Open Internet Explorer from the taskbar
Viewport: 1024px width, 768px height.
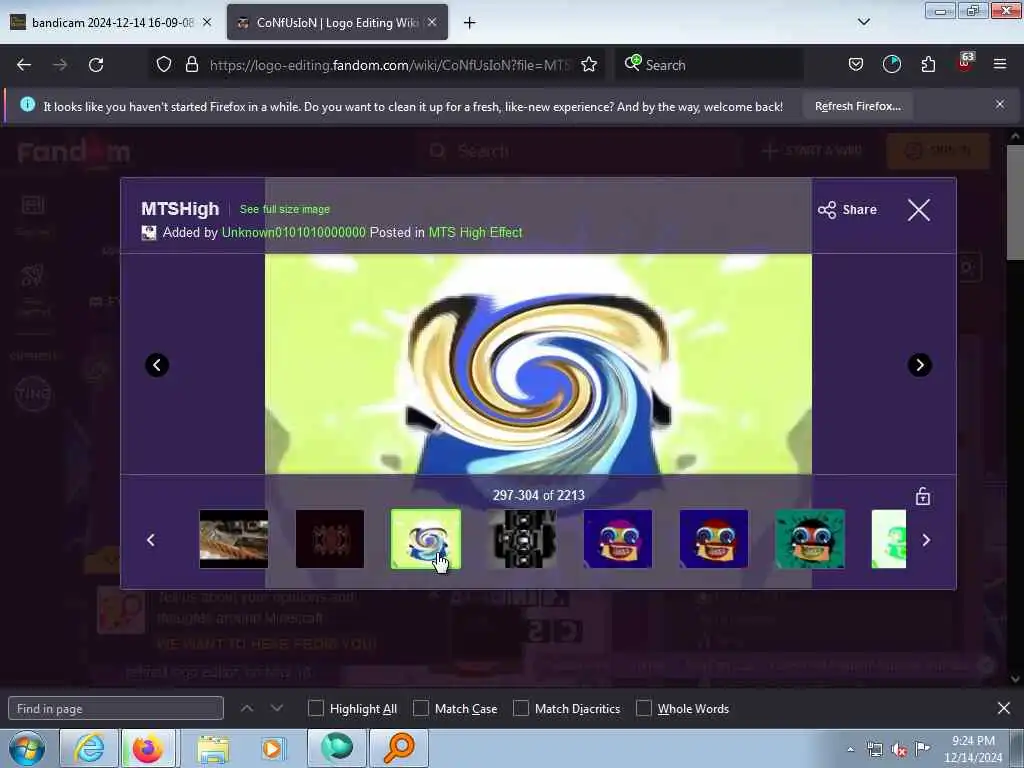[x=89, y=748]
